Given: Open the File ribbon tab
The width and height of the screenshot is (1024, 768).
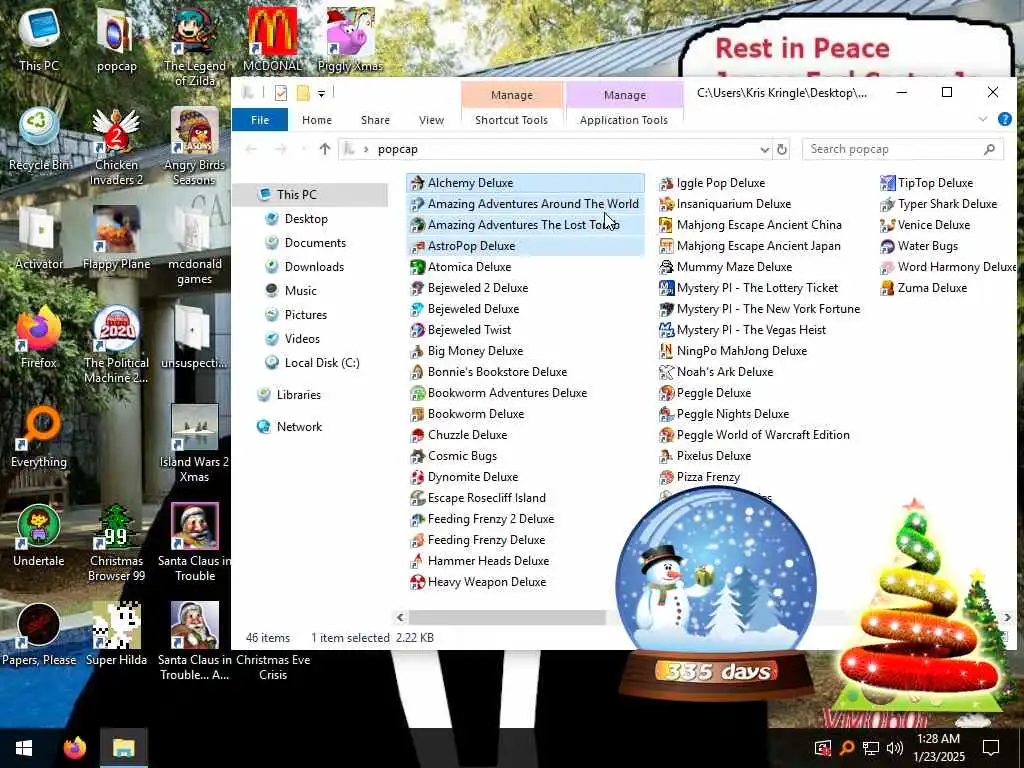Looking at the screenshot, I should tap(260, 120).
